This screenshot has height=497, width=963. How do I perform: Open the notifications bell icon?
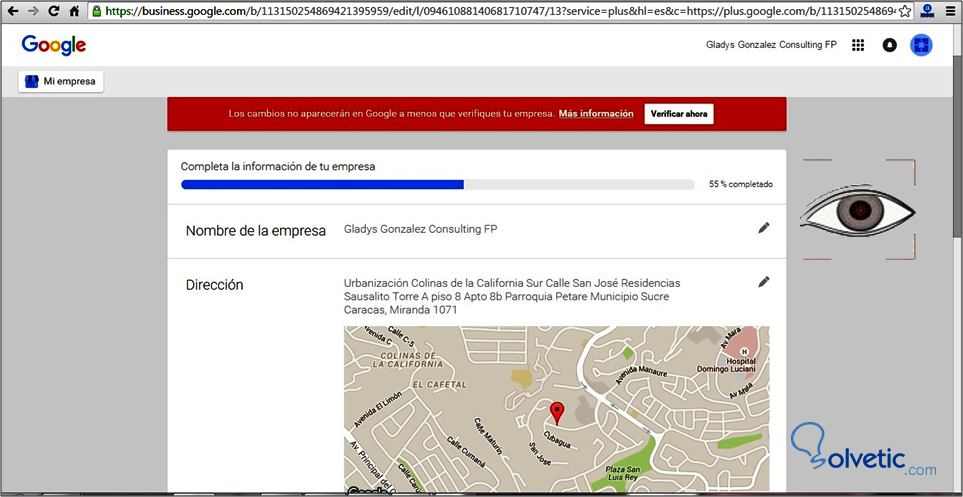[889, 45]
